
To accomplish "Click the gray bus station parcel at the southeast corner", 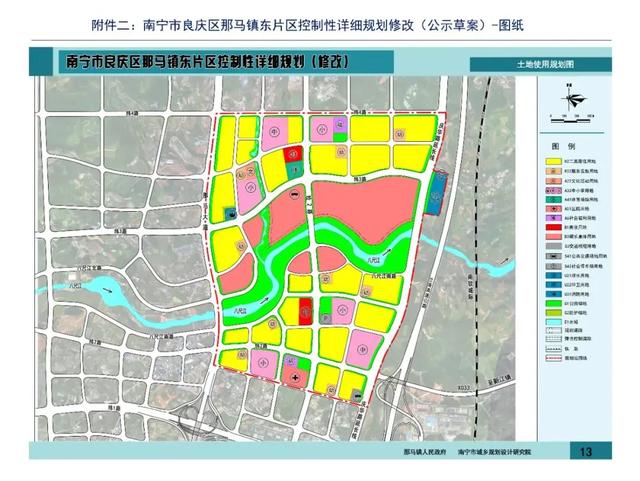I will click(x=358, y=394).
